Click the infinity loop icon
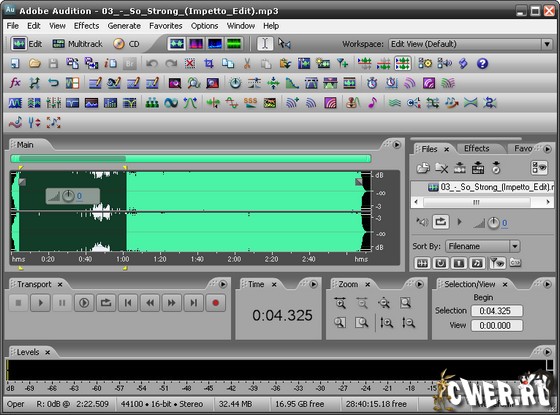The width and height of the screenshot is (560, 415). (x=171, y=103)
